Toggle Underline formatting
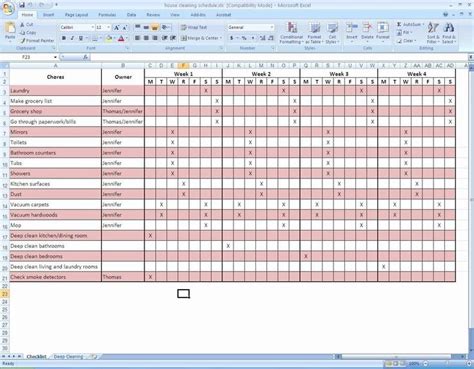The height and width of the screenshot is (369, 474). (x=80, y=38)
